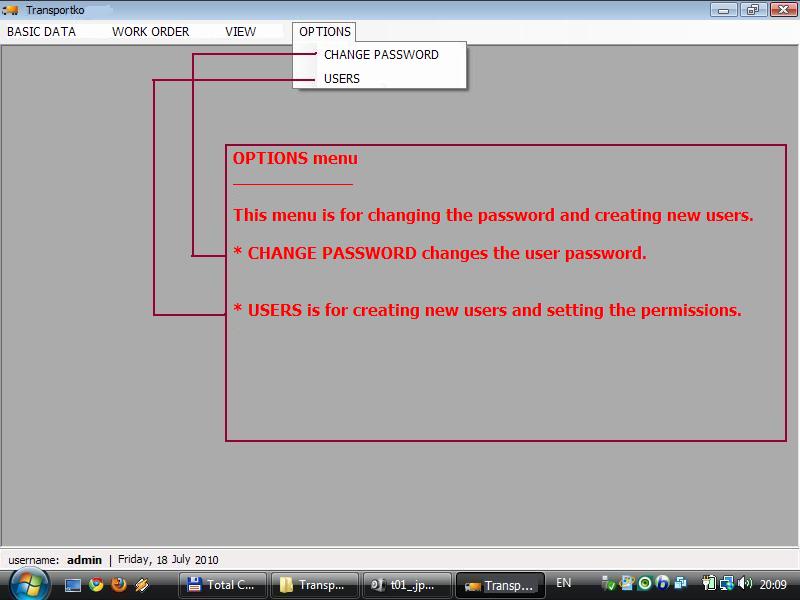Click the network connection tray icon
Screen dimensions: 800x600
coord(727,583)
